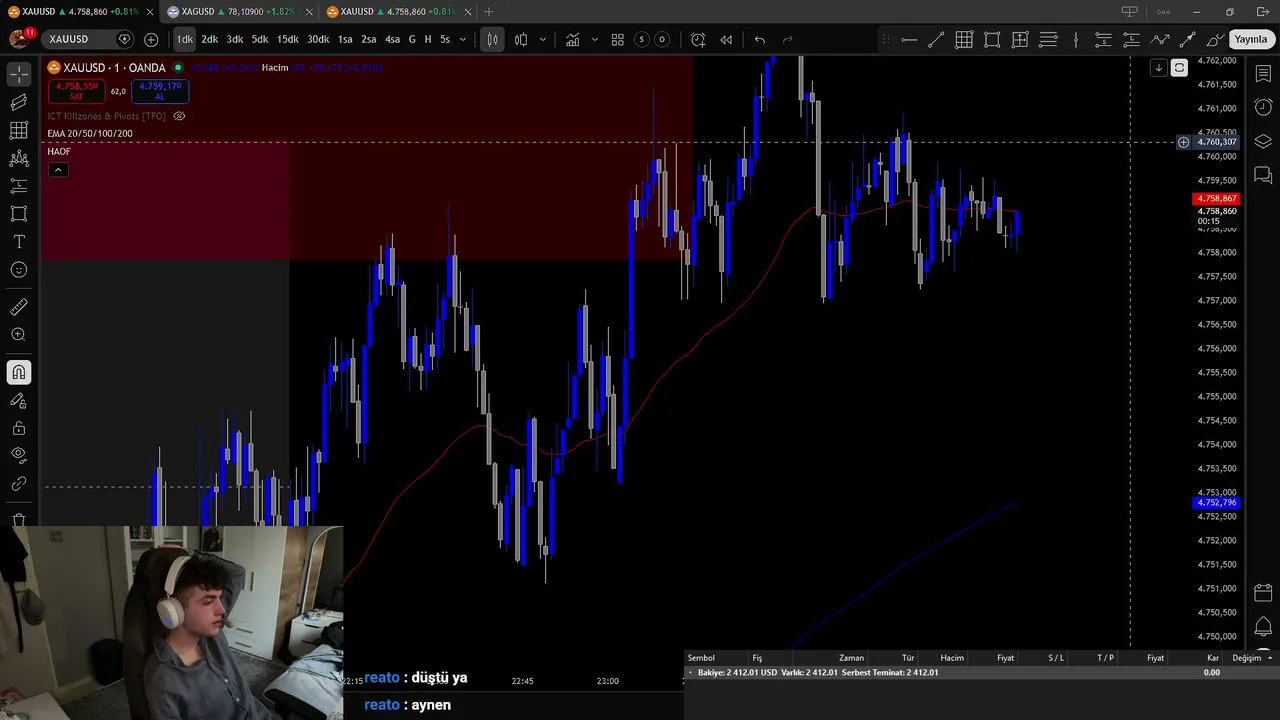Undo the last chart action
1280x720 pixels.
[x=760, y=39]
